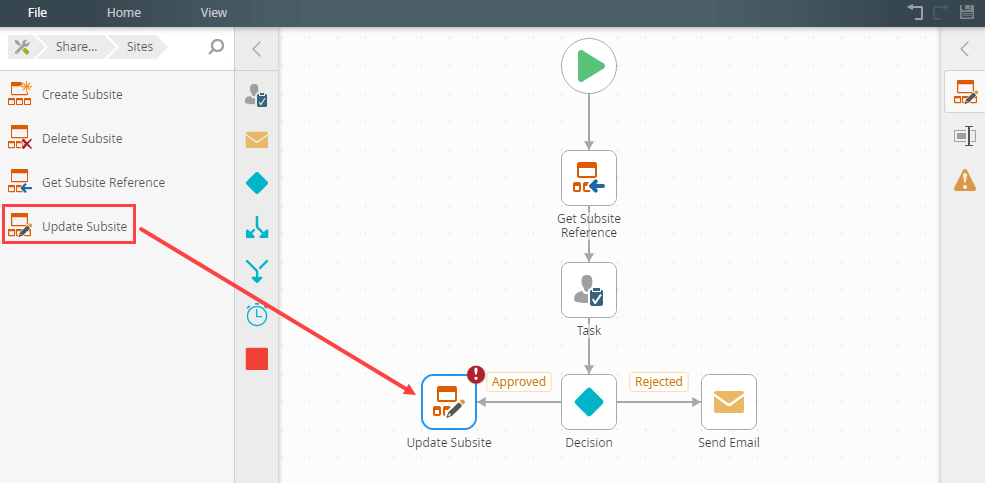985x483 pixels.
Task: Go to the Sites breadcrumb
Action: point(139,47)
